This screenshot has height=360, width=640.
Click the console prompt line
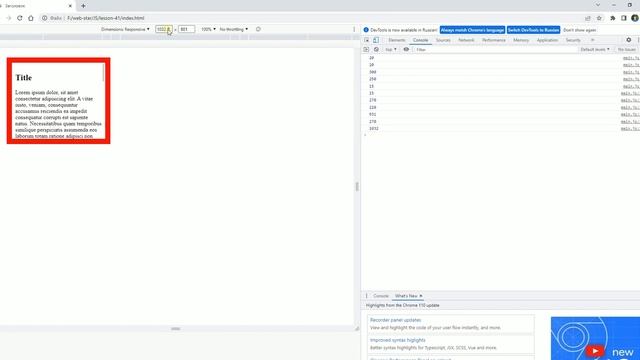pyautogui.click(x=500, y=136)
